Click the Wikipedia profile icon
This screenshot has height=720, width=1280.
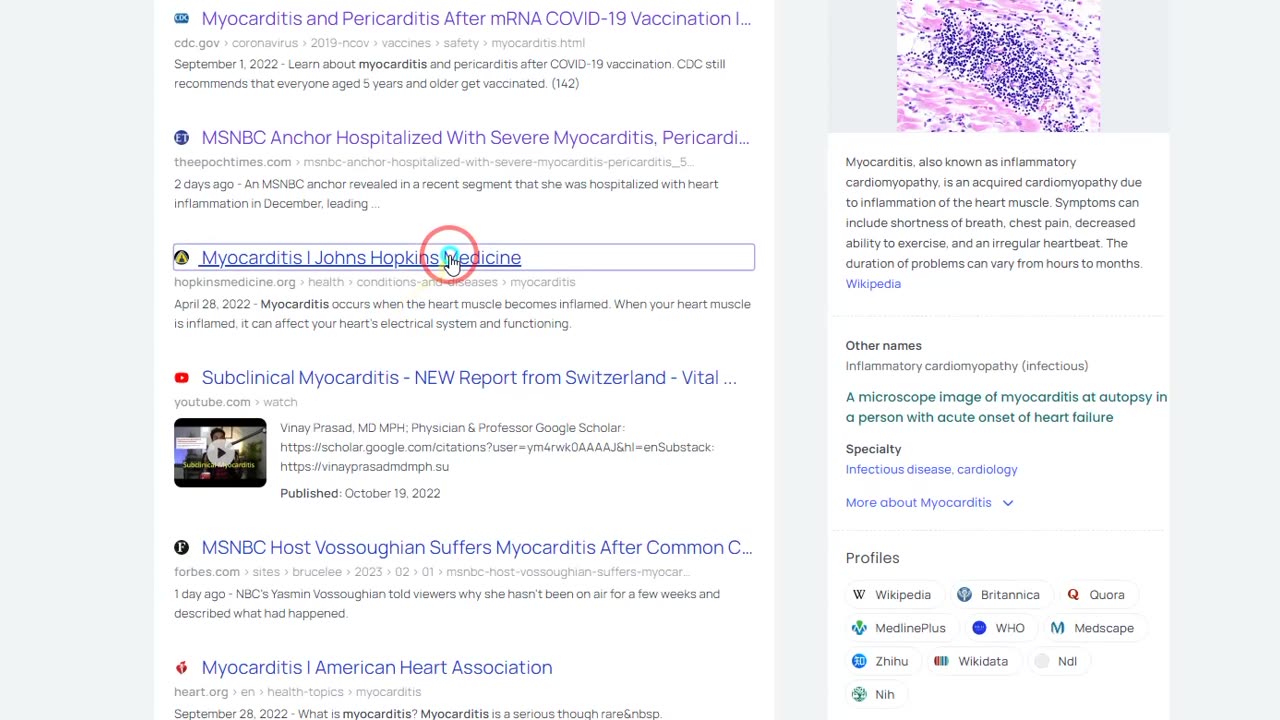tap(859, 594)
